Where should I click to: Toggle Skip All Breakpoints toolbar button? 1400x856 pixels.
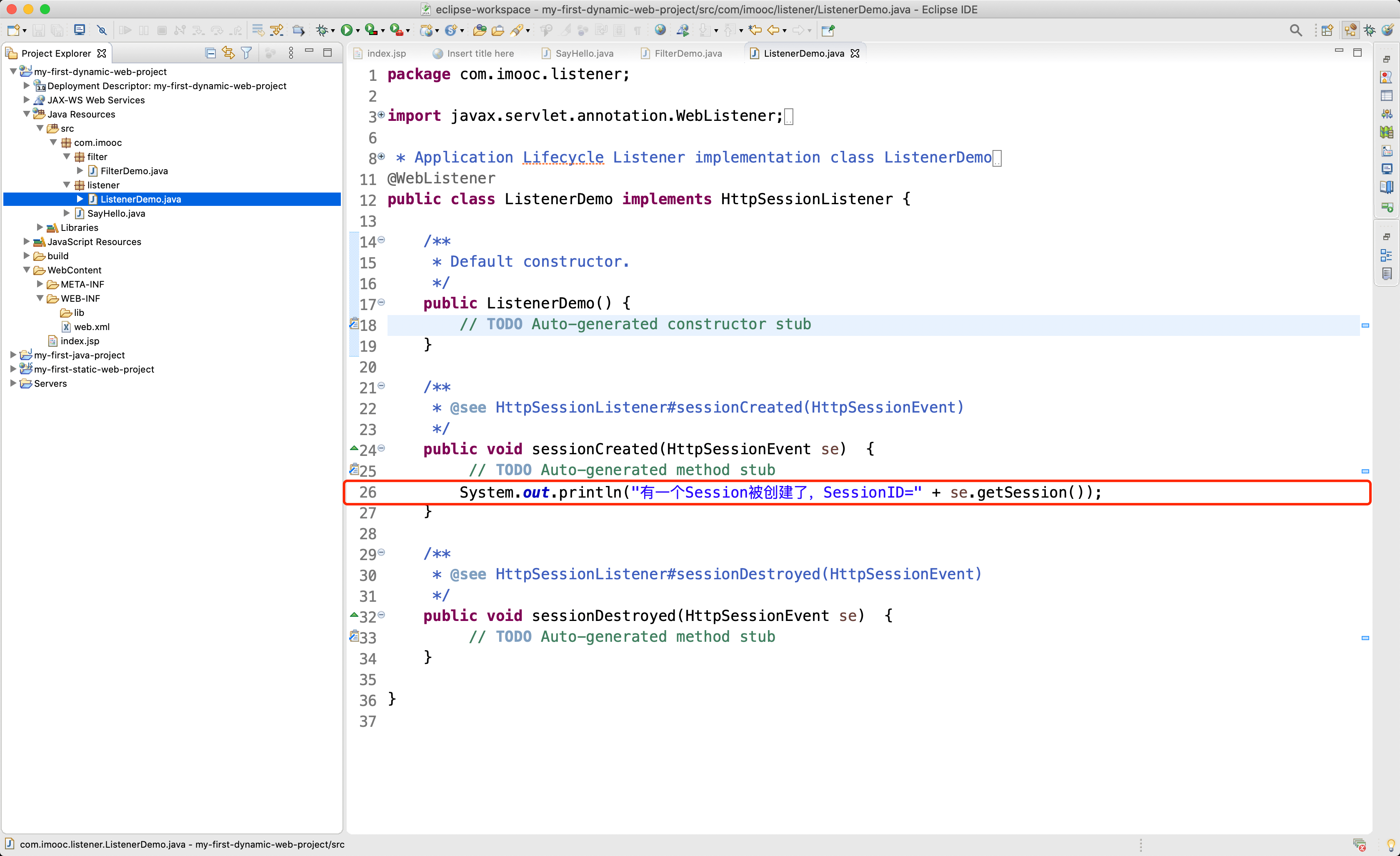click(x=102, y=30)
